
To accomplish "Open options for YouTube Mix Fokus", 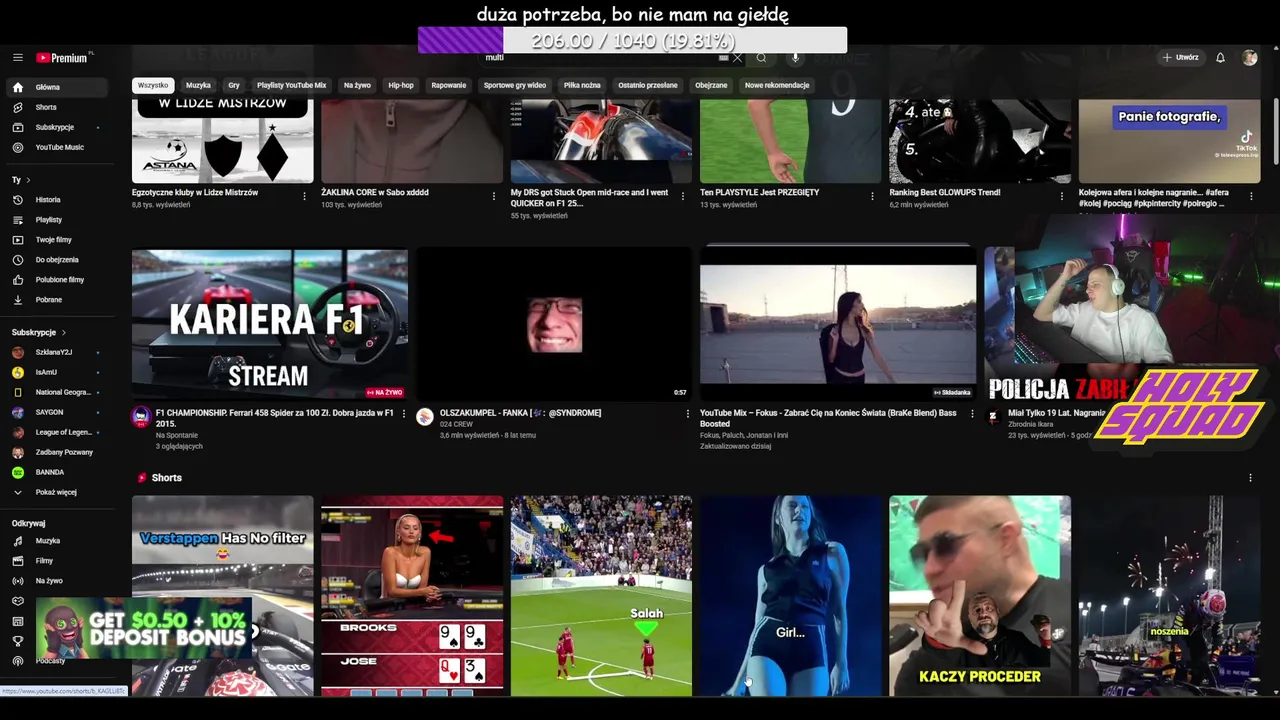I will pos(971,414).
